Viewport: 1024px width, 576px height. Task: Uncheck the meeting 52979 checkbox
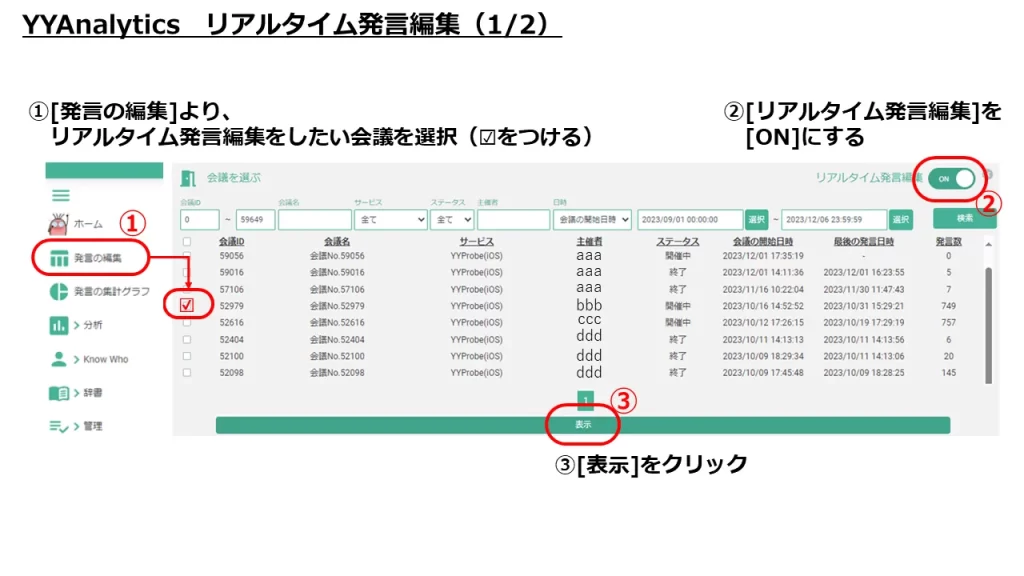(187, 305)
